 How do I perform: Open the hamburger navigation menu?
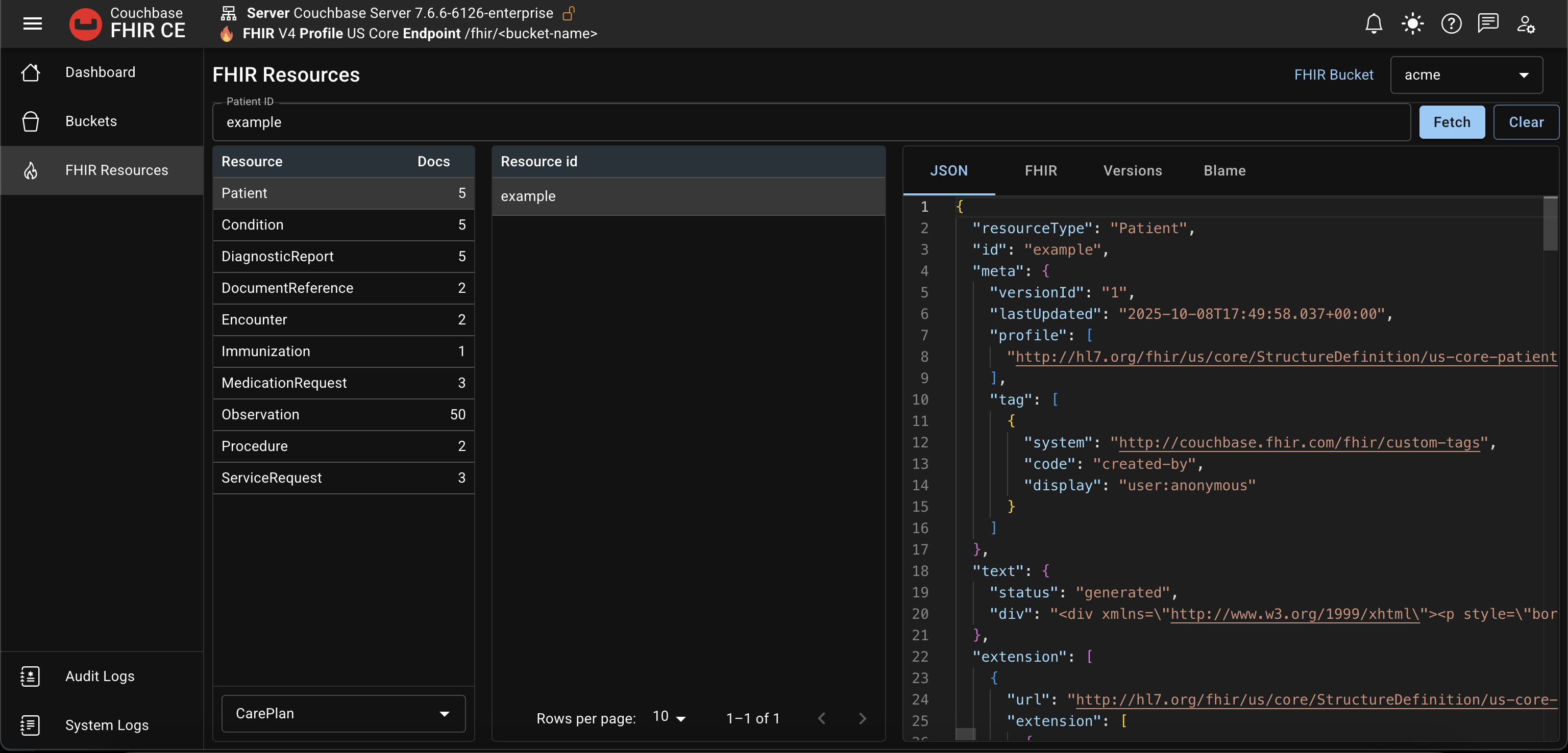pyautogui.click(x=32, y=23)
